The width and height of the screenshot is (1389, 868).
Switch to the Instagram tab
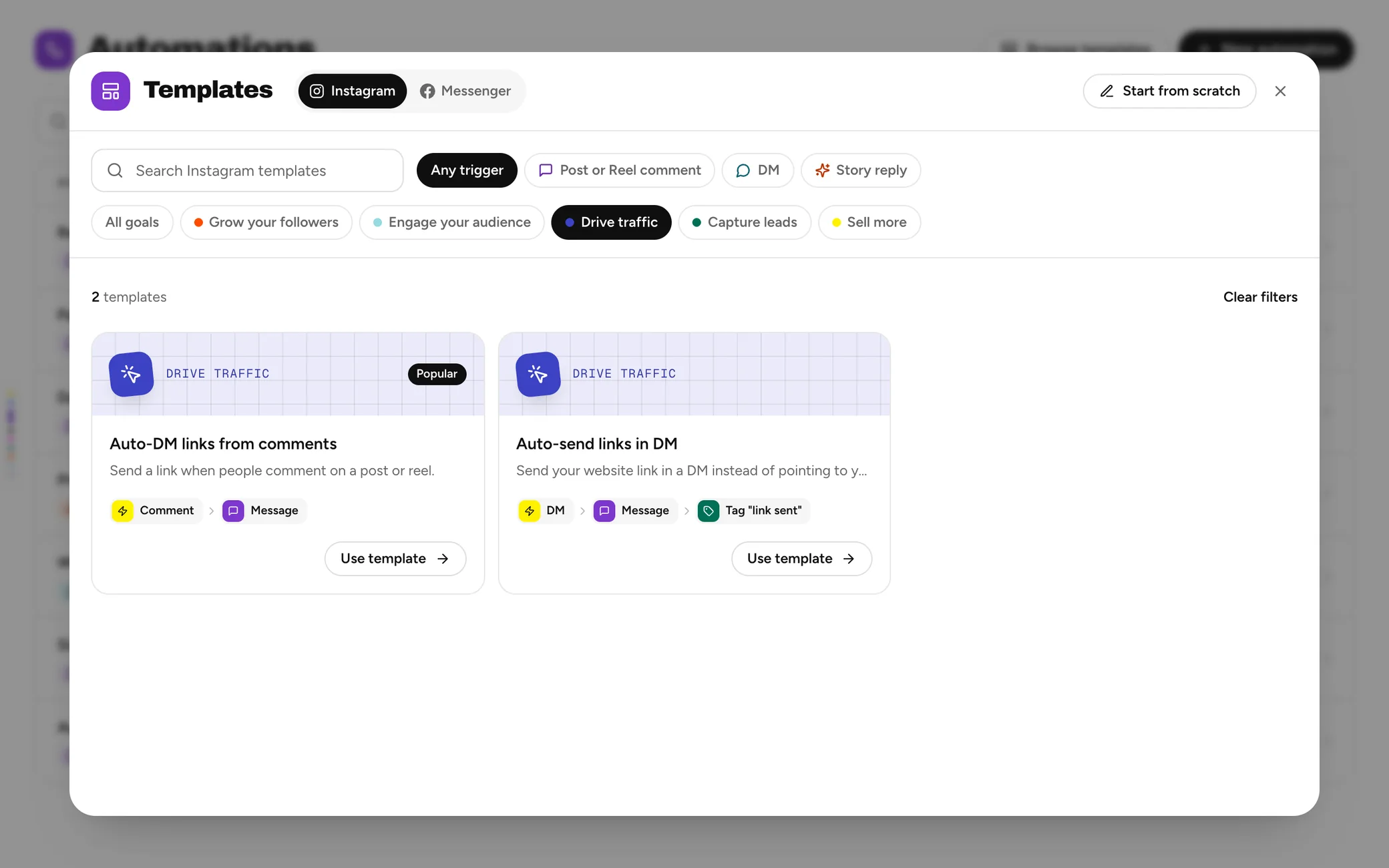(x=353, y=91)
